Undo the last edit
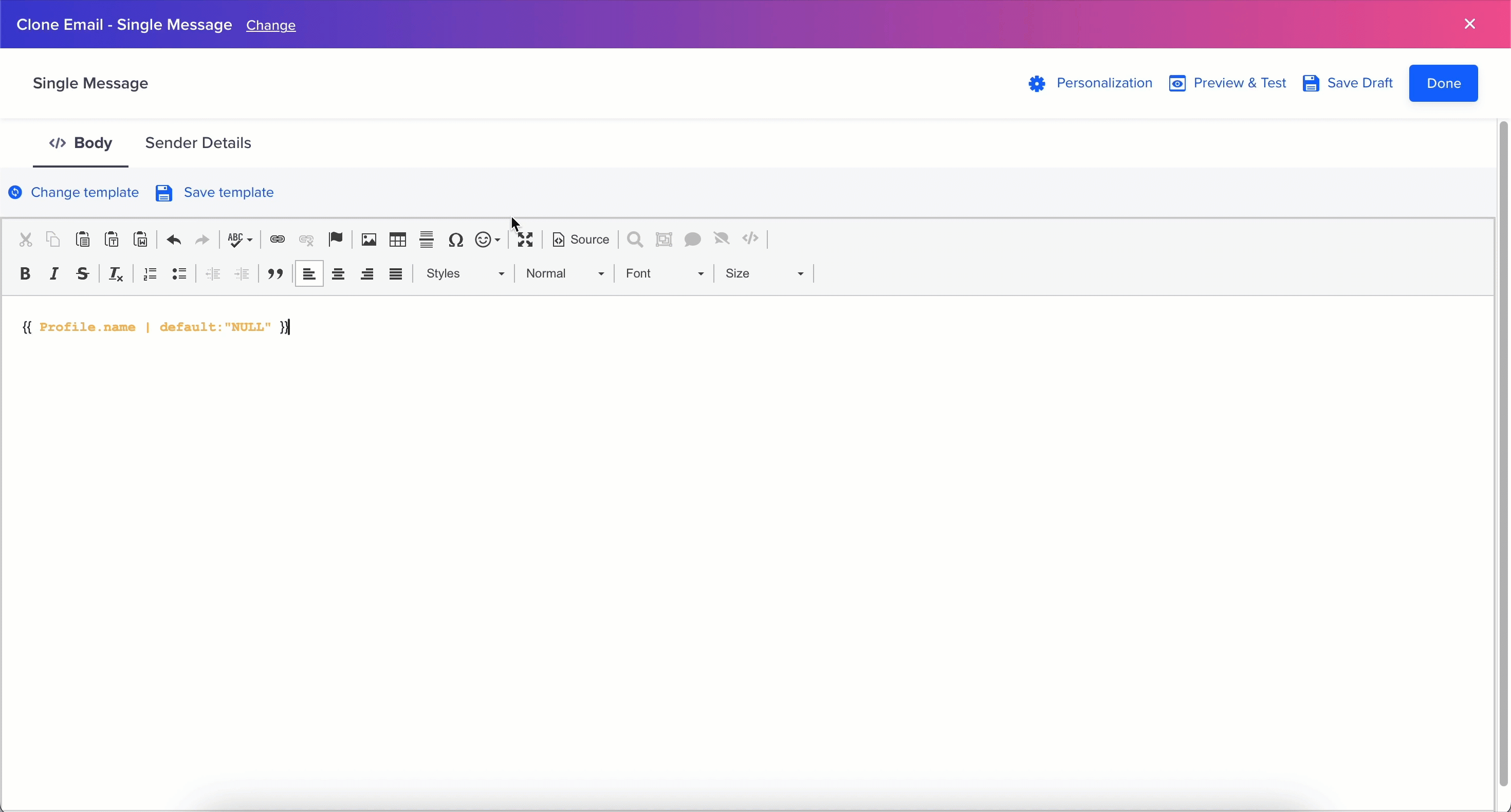This screenshot has height=812, width=1511. (x=174, y=239)
